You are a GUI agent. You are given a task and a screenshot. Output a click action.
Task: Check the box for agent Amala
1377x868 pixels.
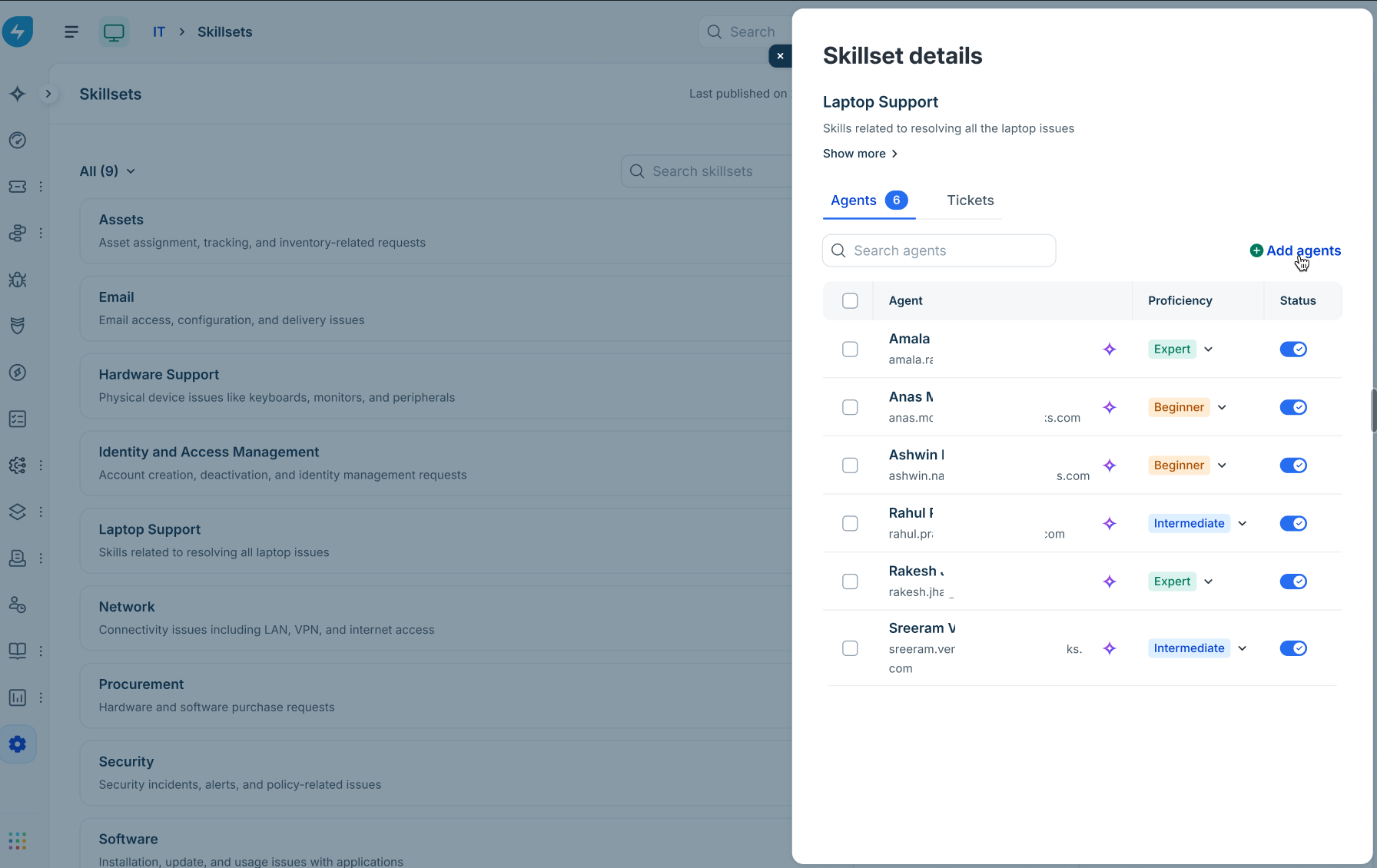click(x=850, y=350)
